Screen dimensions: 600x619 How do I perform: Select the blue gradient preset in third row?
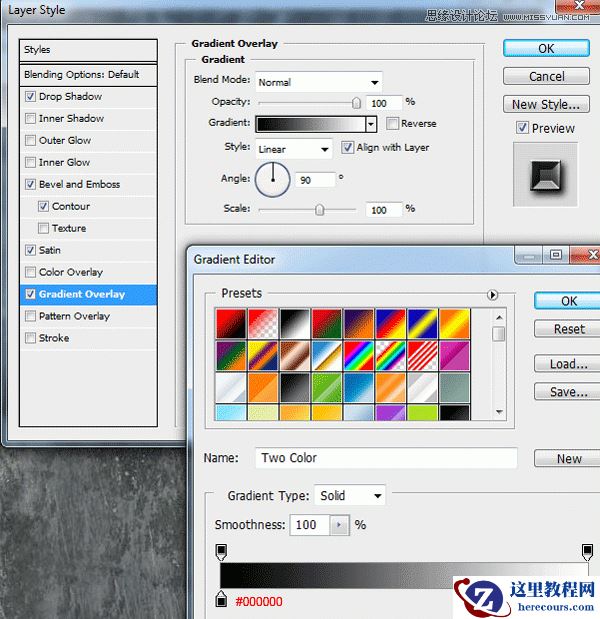point(358,387)
